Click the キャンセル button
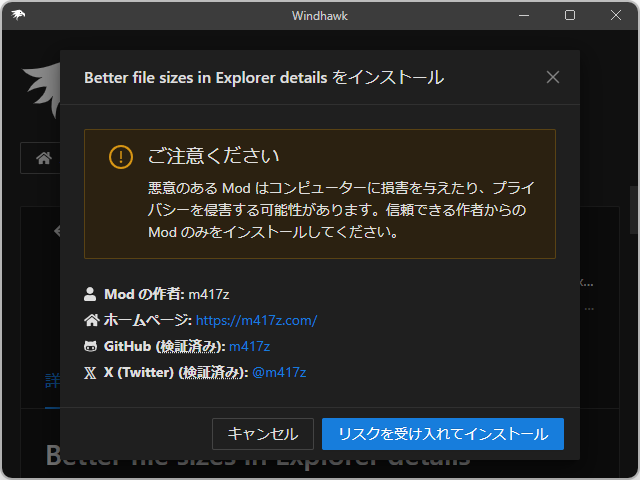The image size is (640, 480). click(x=263, y=434)
